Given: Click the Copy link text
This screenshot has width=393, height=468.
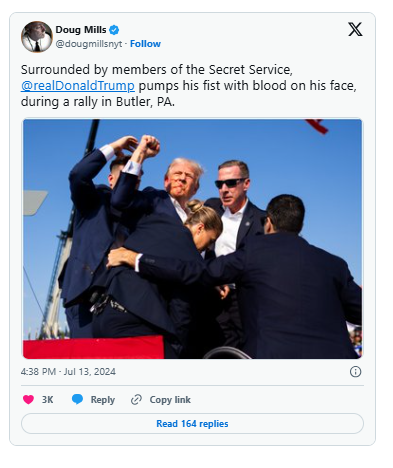Looking at the screenshot, I should coord(170,400).
